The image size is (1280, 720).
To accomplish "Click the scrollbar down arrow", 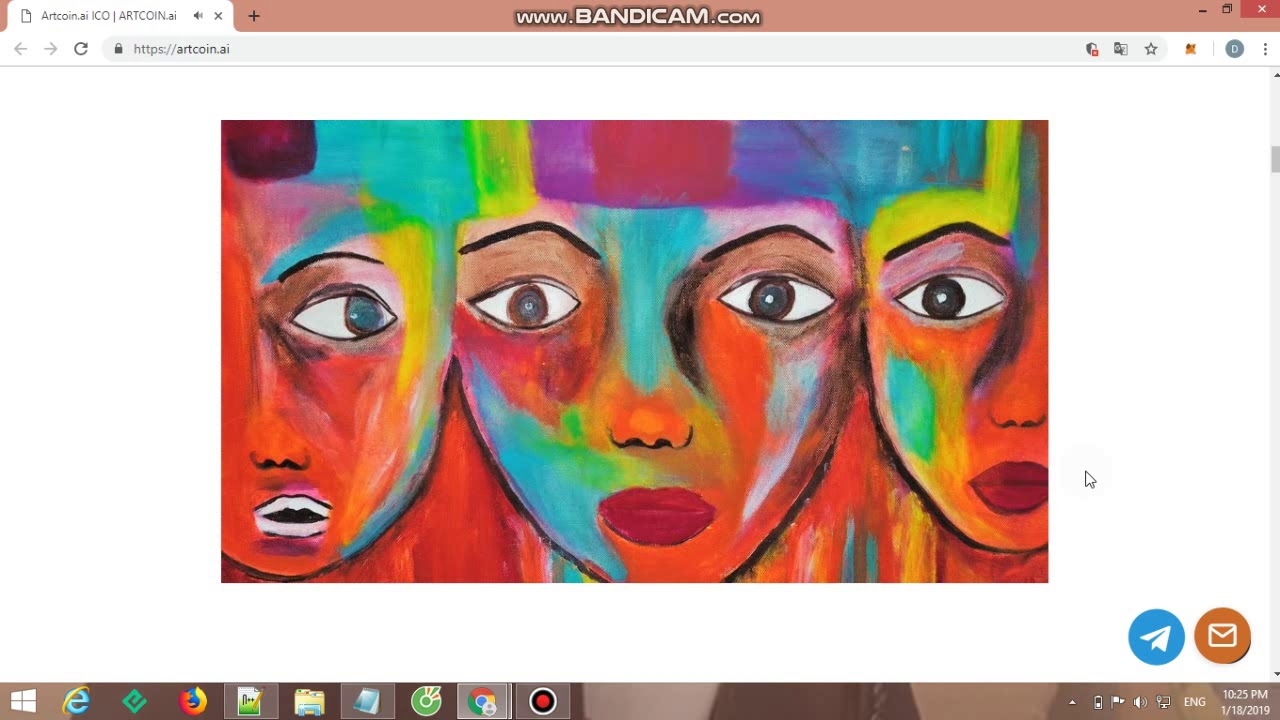I will coord(1275,675).
